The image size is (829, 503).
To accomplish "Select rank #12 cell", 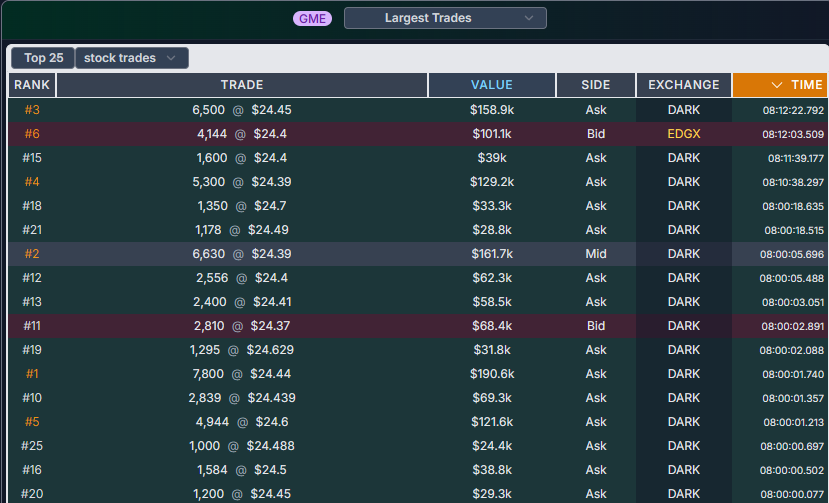I will [32, 278].
